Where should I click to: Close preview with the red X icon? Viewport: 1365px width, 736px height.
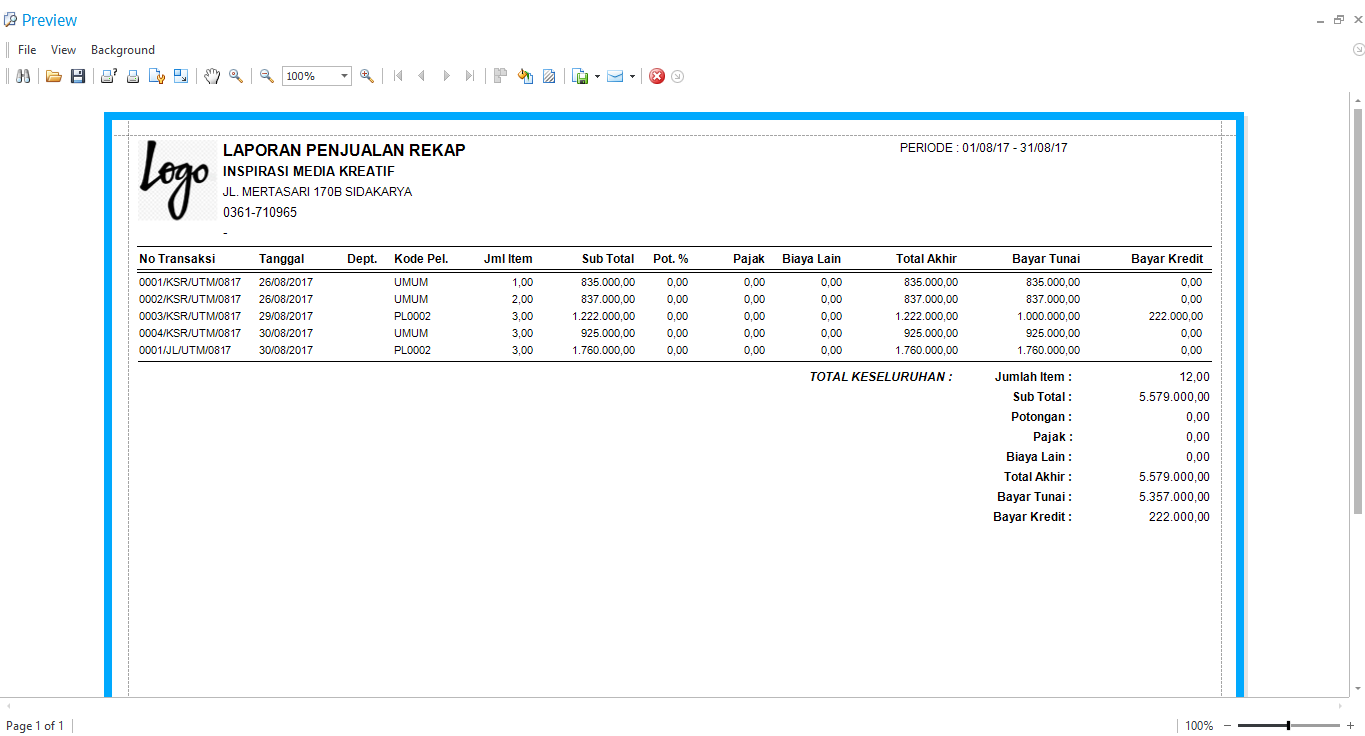657,76
